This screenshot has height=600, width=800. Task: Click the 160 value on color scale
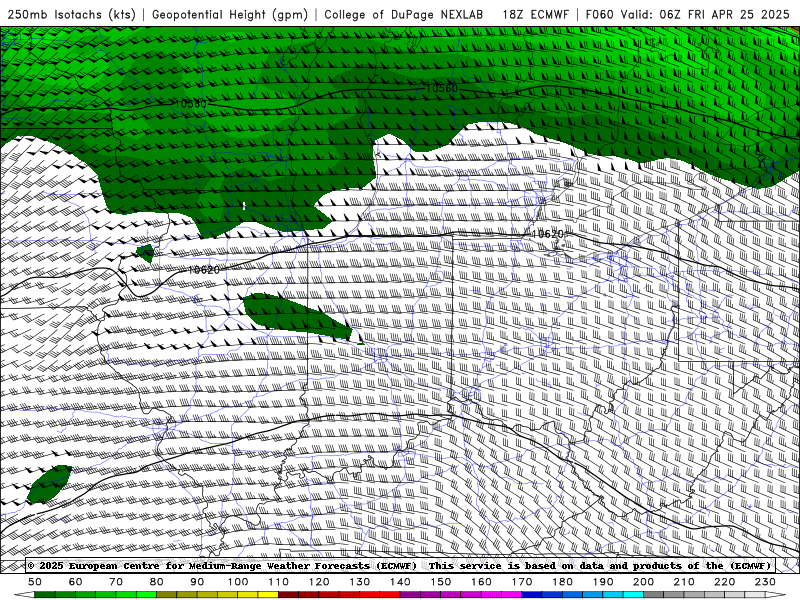481,582
